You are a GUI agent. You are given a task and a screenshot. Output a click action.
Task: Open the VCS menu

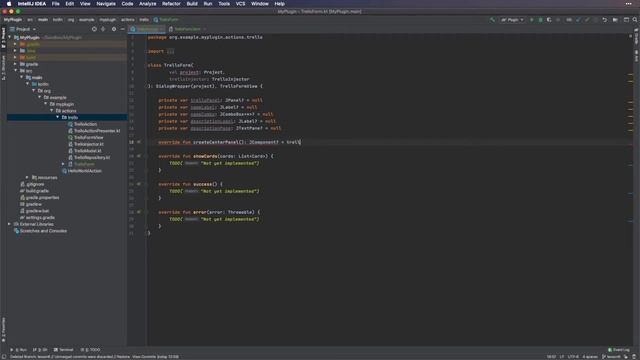240,4
